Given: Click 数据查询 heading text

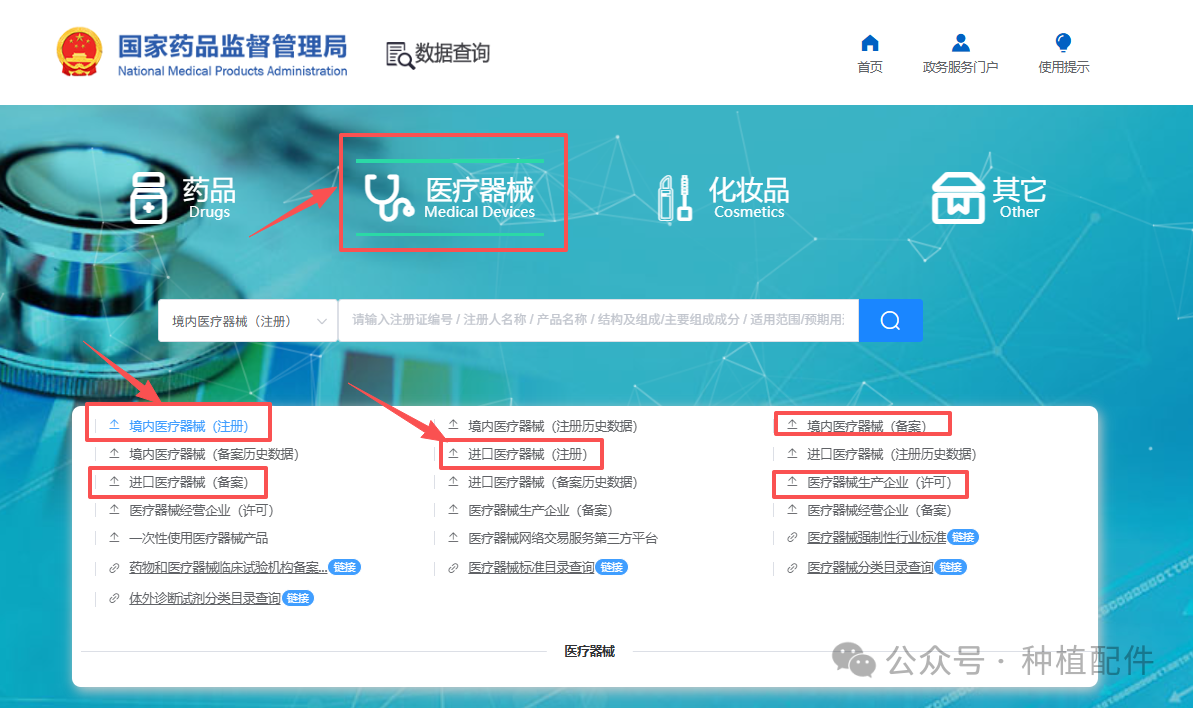Looking at the screenshot, I should pyautogui.click(x=453, y=53).
